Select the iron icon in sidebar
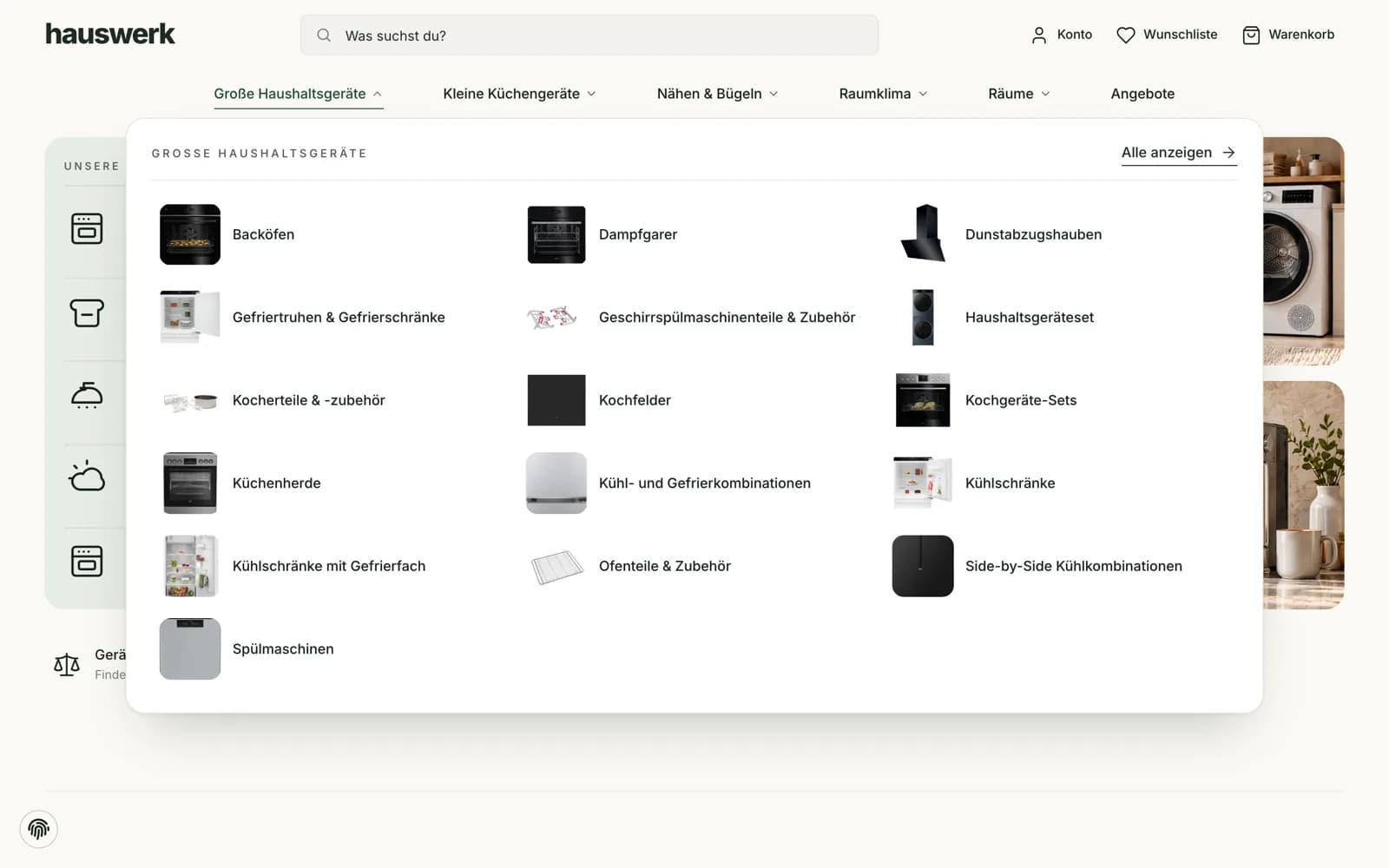The image size is (1389, 868). point(87,395)
